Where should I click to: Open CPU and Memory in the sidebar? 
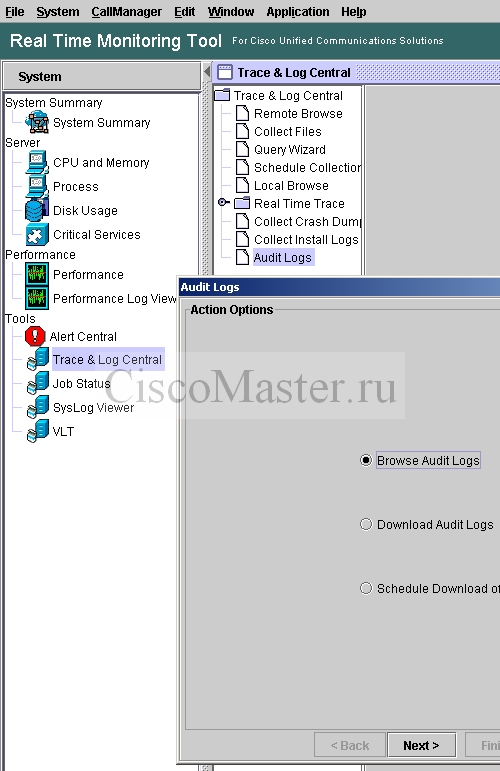pyautogui.click(x=101, y=162)
